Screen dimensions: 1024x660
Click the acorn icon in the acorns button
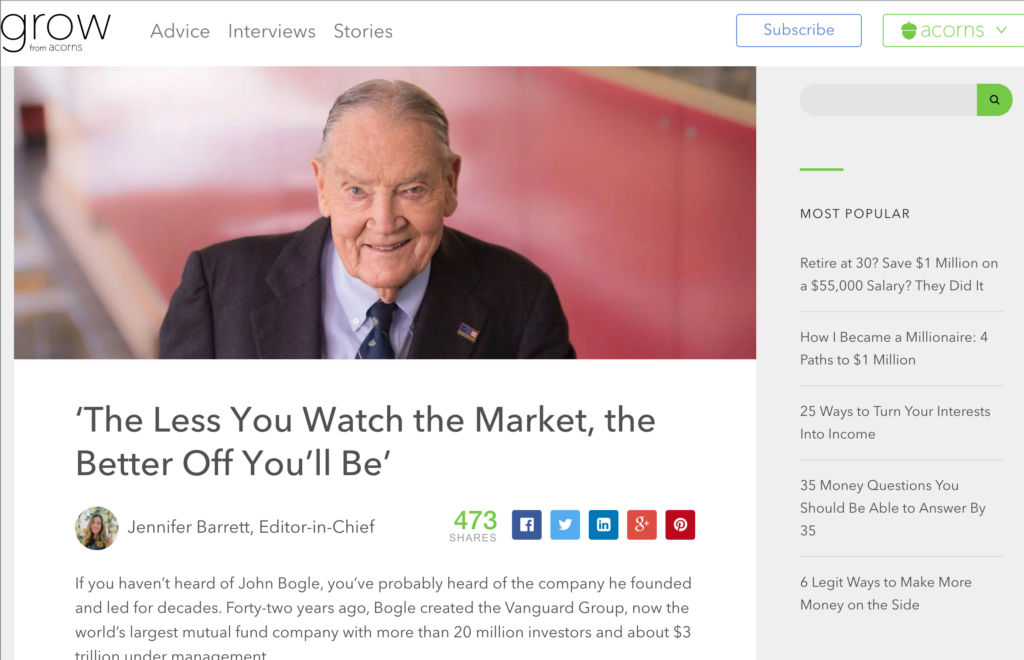(908, 31)
